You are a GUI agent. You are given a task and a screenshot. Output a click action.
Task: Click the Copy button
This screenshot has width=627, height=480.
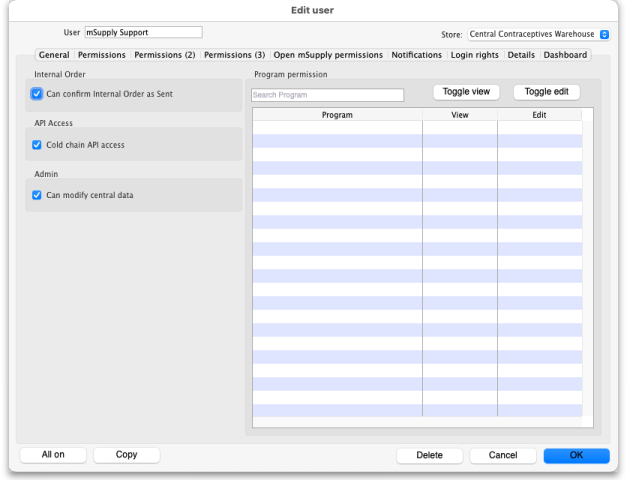(x=126, y=455)
